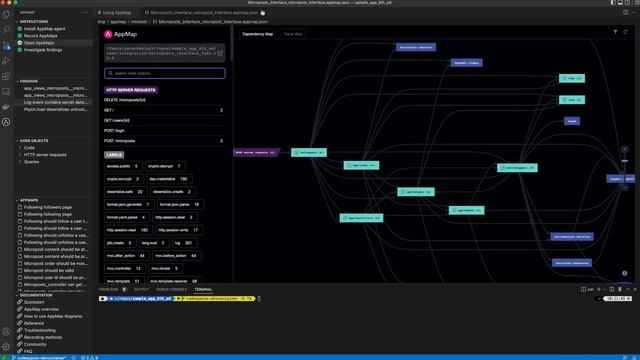This screenshot has height=360, width=640.
Task: Click the POST /login request row
Action: pyautogui.click(x=164, y=131)
